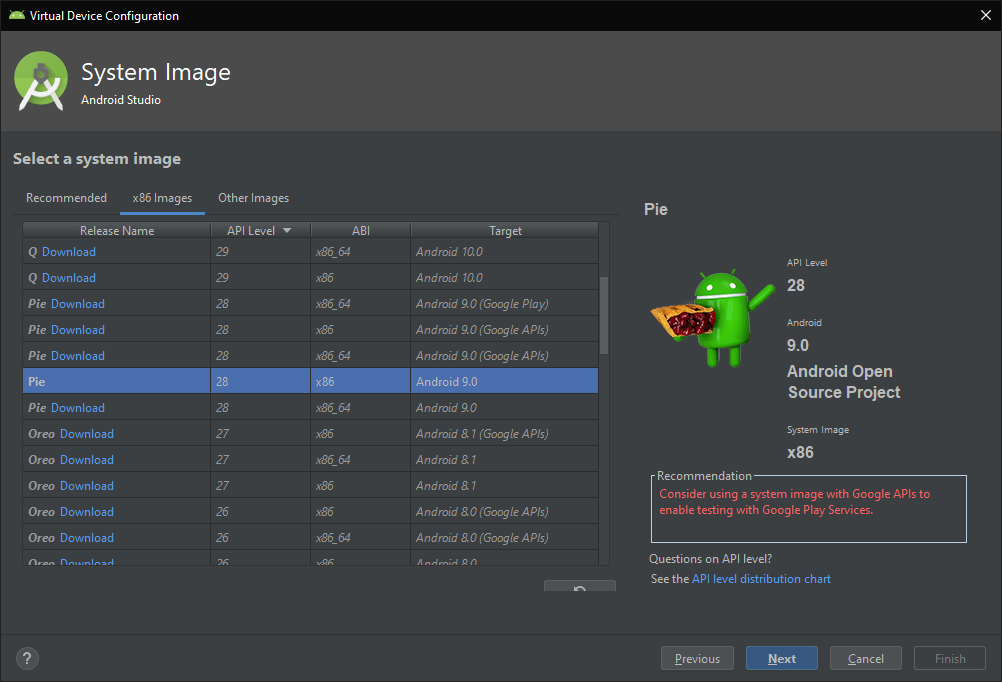Sort by the Release Name column header

coord(117,231)
